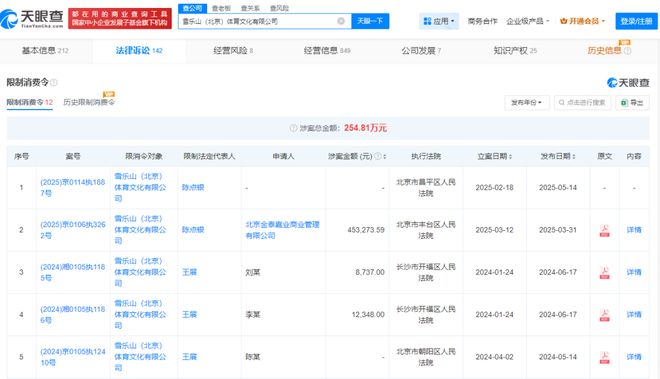
Task: Open case (2024)湘0105执1185号
Action: click(x=72, y=272)
